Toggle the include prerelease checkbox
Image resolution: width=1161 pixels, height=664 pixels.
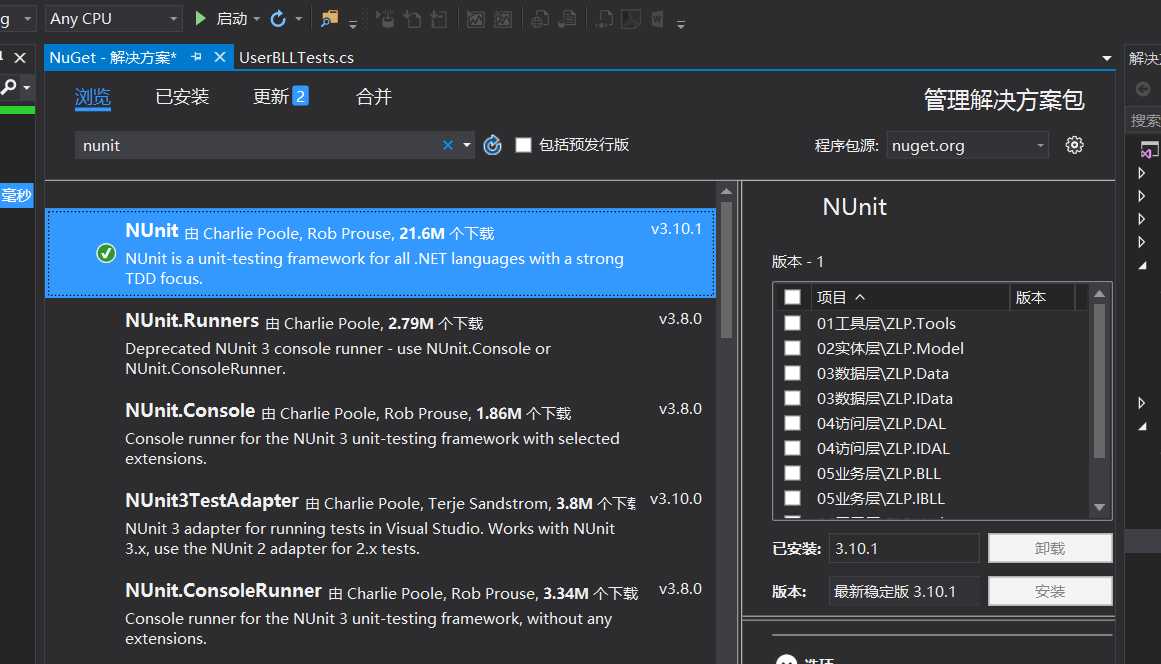pyautogui.click(x=523, y=145)
